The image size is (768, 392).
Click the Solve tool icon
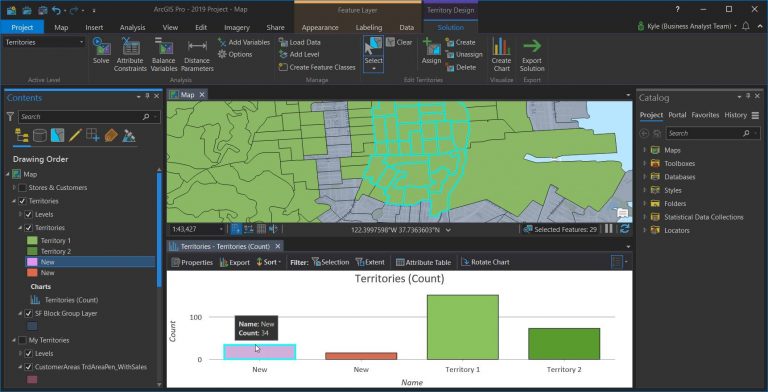101,47
